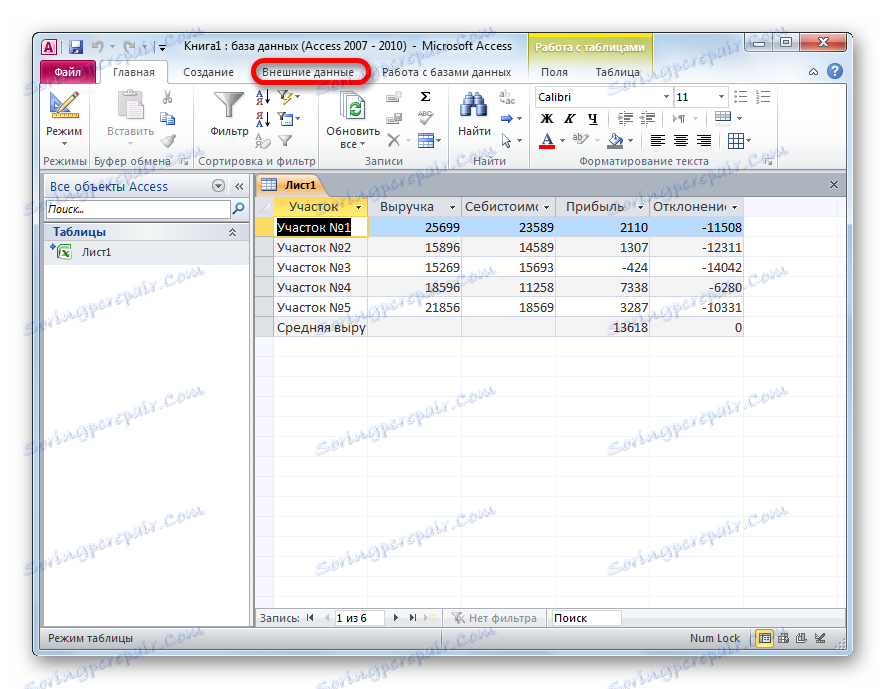The height and width of the screenshot is (689, 886).
Task: Open the Все объекты Access pane menu
Action: coord(218,186)
